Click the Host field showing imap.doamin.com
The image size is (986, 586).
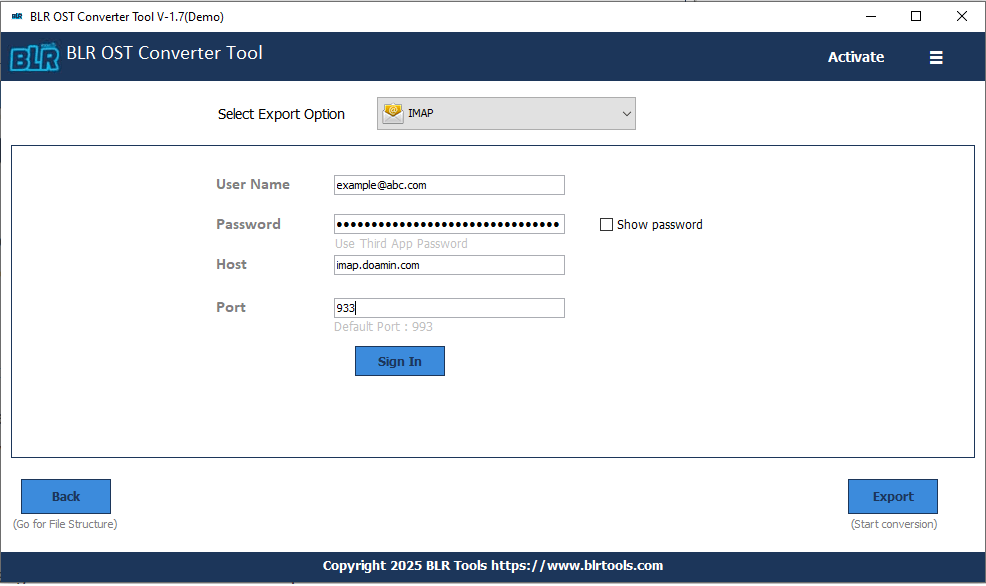(448, 264)
